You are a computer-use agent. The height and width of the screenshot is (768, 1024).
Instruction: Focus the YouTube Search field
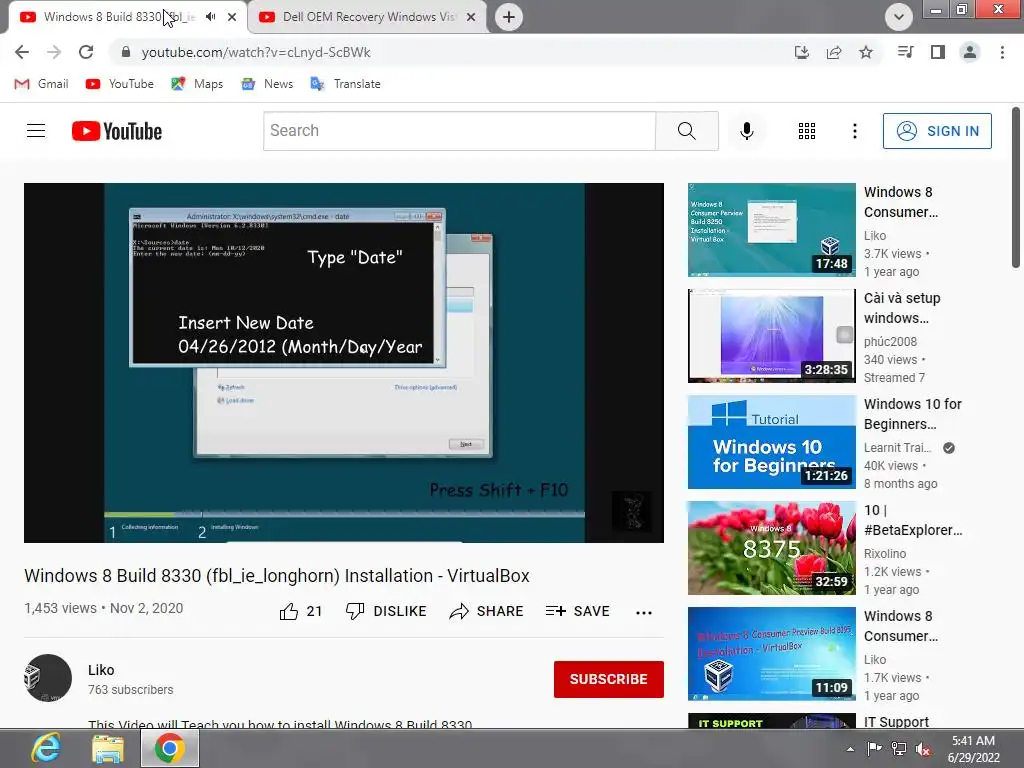[x=459, y=131]
